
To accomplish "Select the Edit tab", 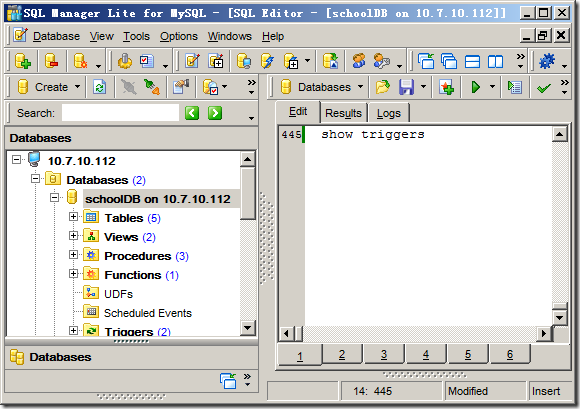I will coord(298,112).
